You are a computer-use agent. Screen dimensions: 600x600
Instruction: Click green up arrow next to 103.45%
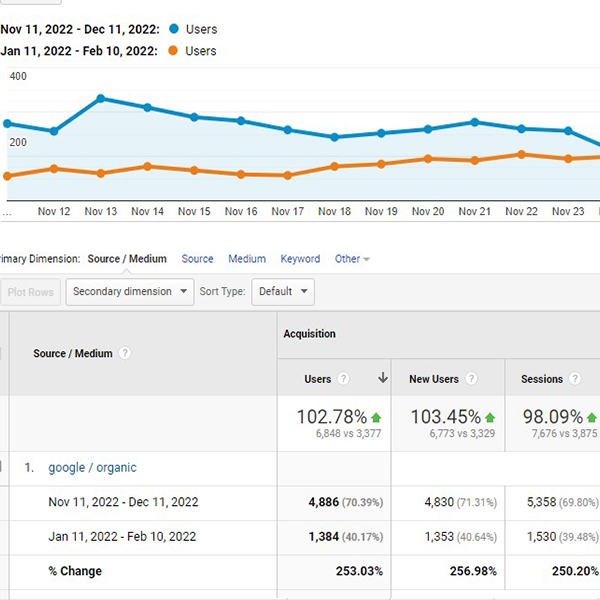click(x=490, y=417)
